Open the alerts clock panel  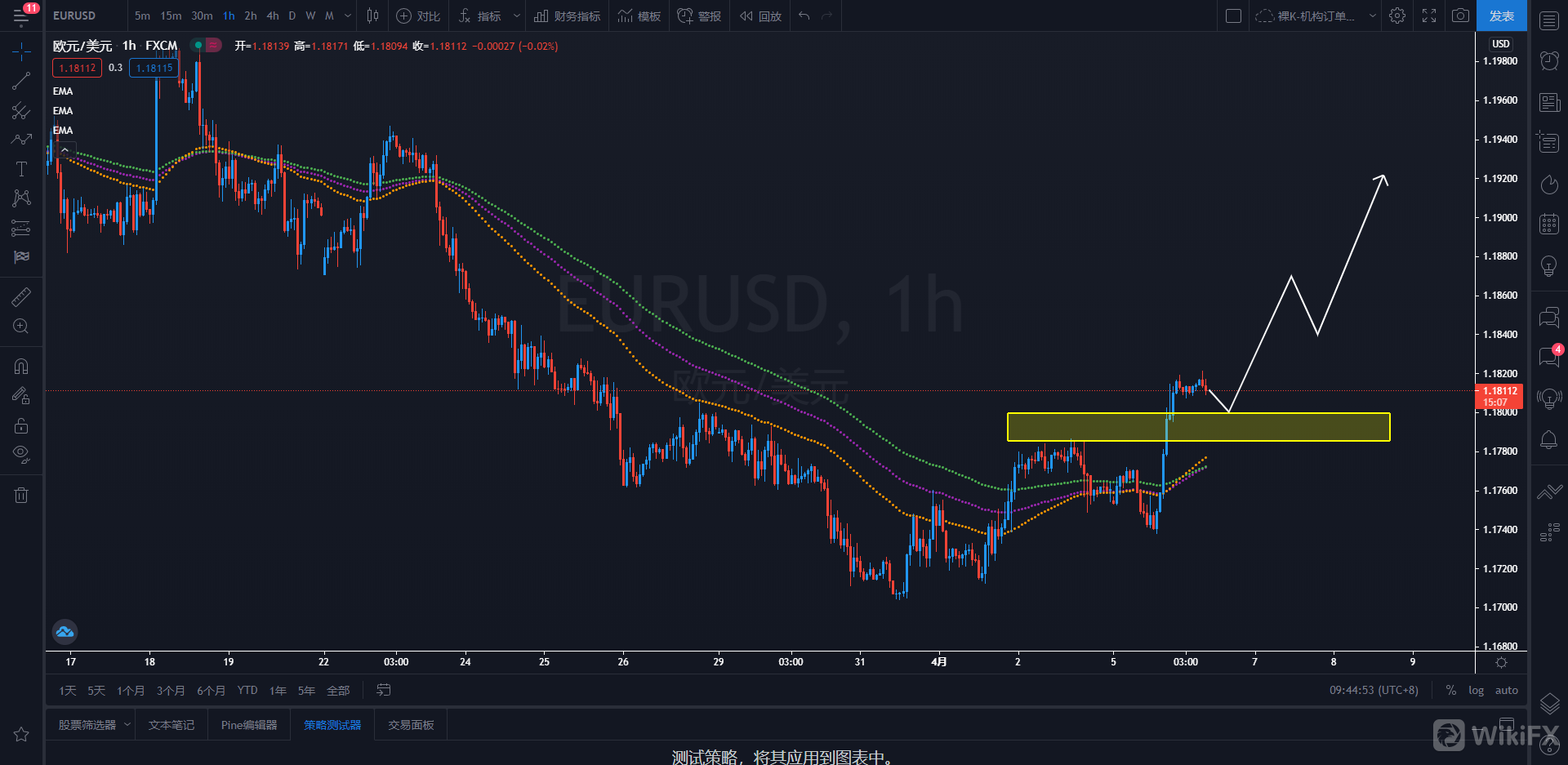point(1549,60)
